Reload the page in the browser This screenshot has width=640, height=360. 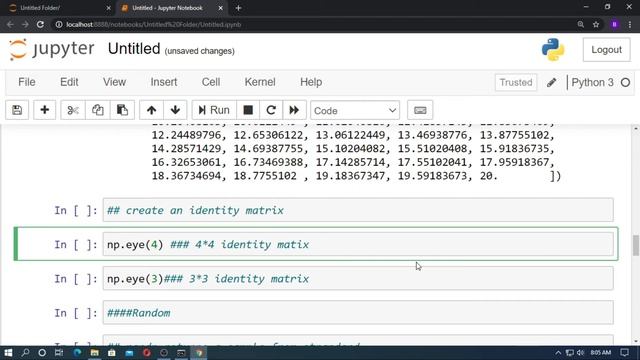coord(40,24)
